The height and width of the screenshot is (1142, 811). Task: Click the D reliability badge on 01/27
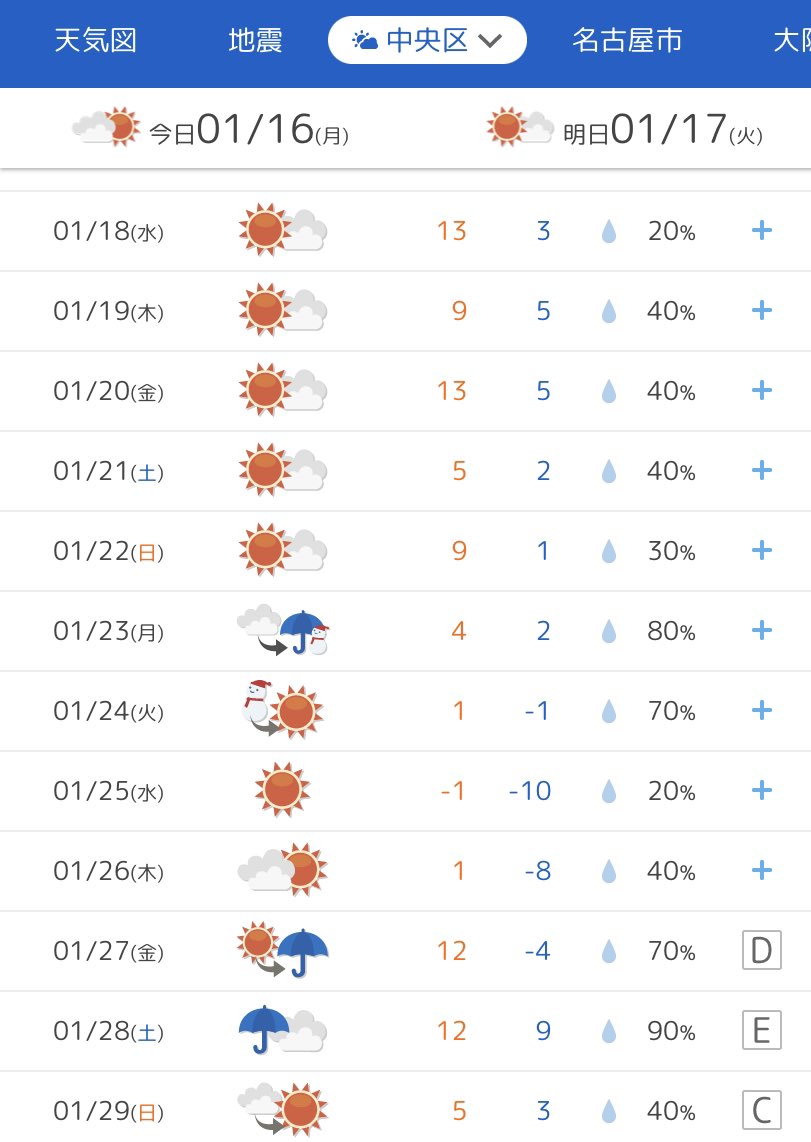click(x=761, y=950)
